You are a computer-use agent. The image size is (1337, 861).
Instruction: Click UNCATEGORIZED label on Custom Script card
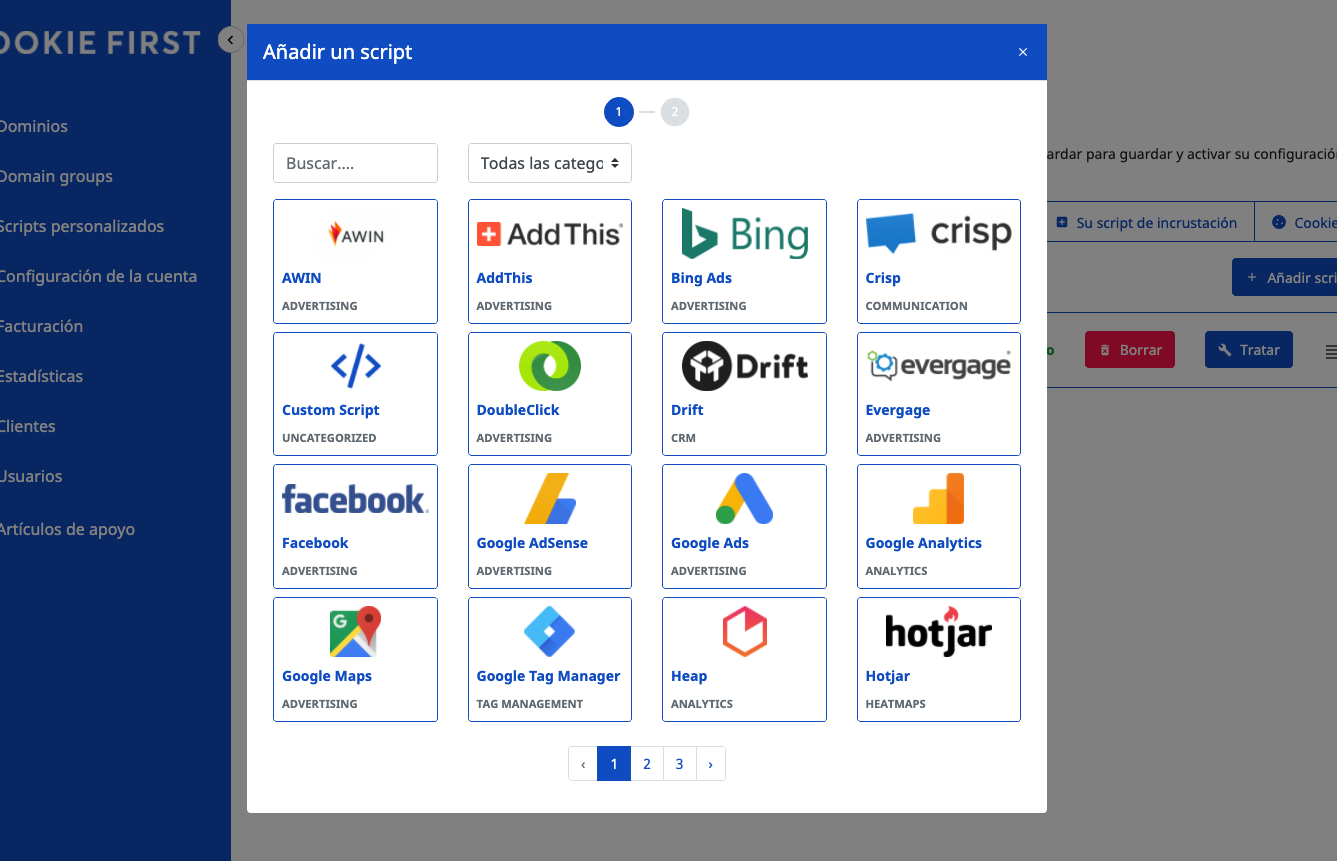point(329,438)
